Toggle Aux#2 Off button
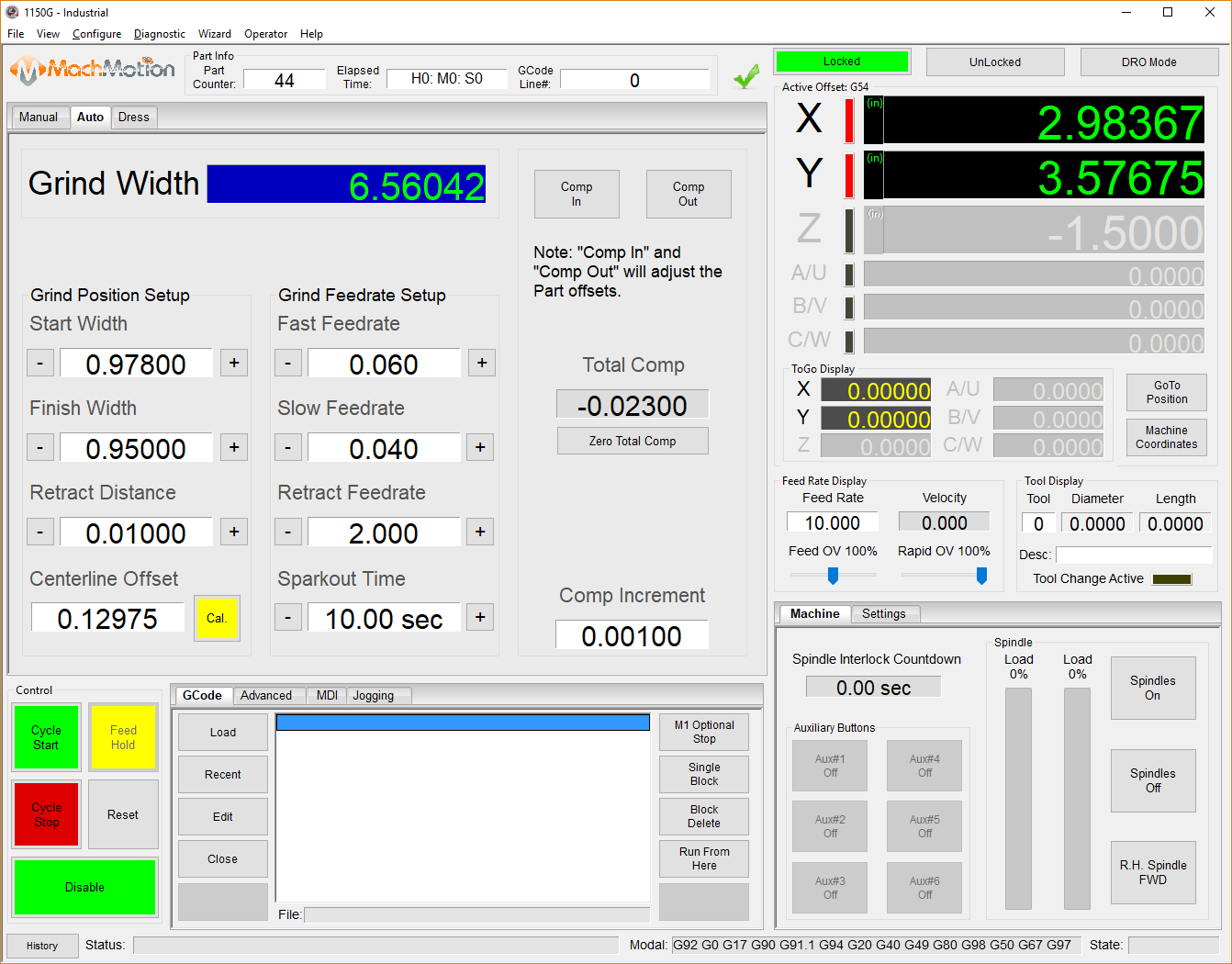The image size is (1232, 964). tap(830, 826)
